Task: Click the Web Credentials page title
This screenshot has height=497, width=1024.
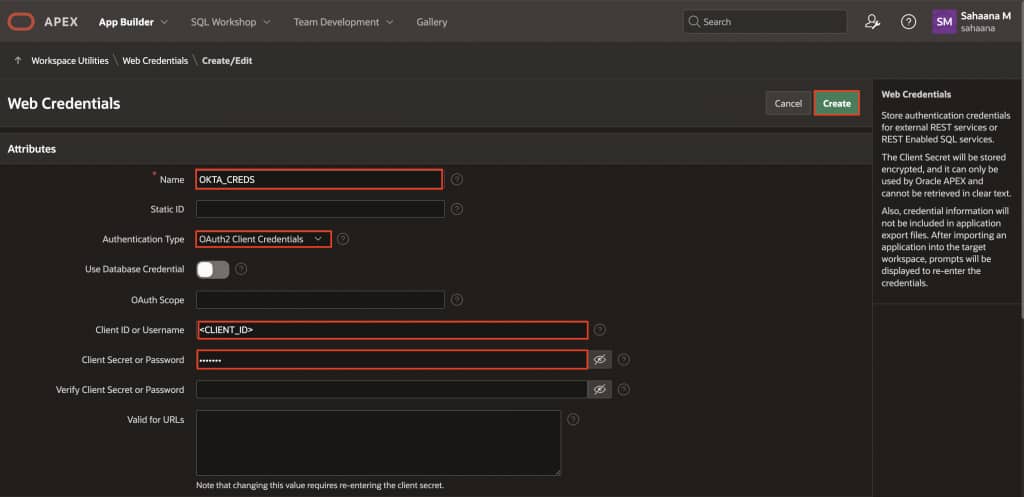Action: tap(64, 103)
